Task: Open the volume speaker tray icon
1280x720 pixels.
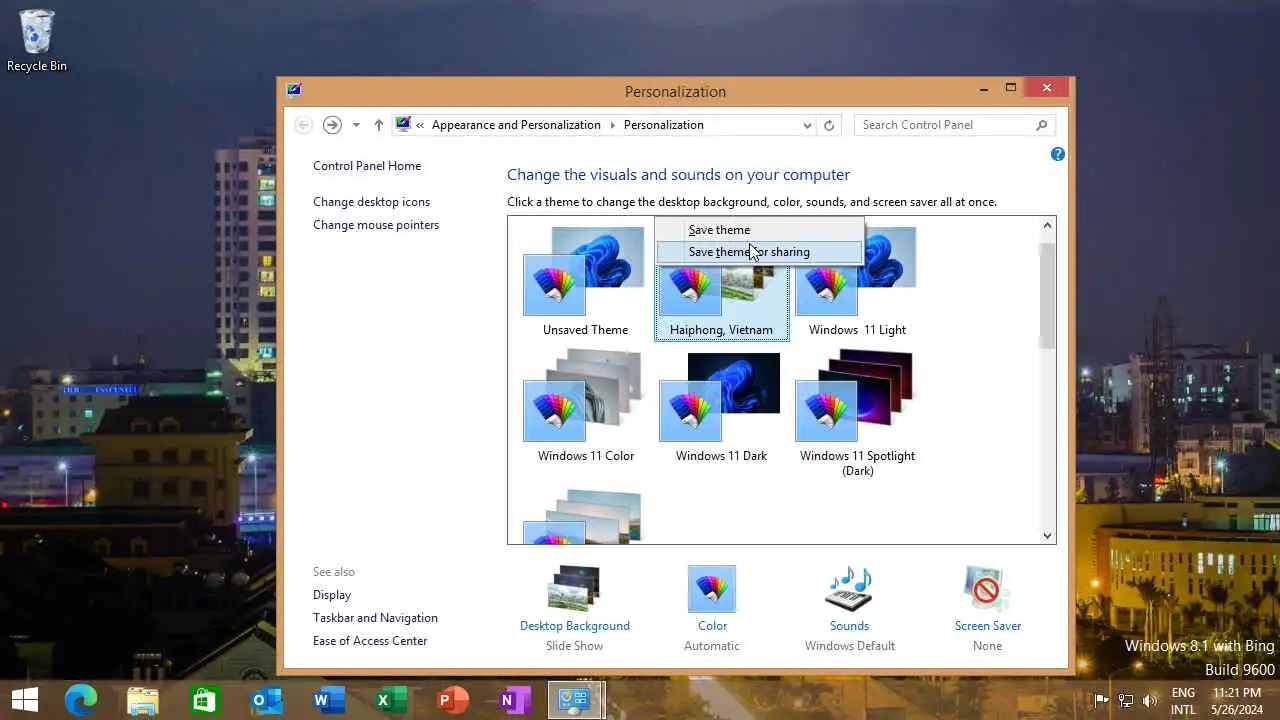Action: pyautogui.click(x=1150, y=700)
